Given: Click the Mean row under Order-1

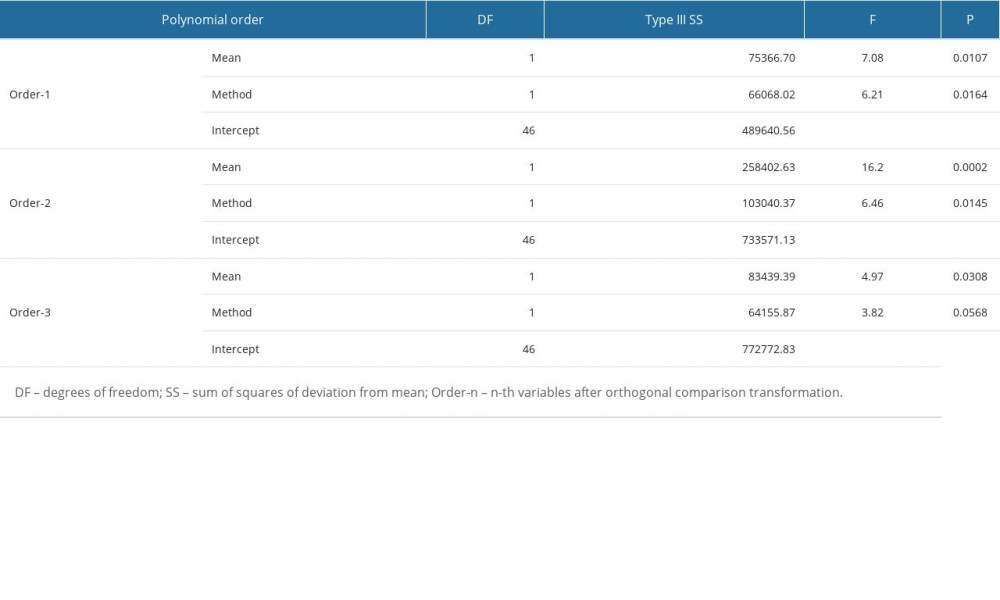Looking at the screenshot, I should coord(226,58).
